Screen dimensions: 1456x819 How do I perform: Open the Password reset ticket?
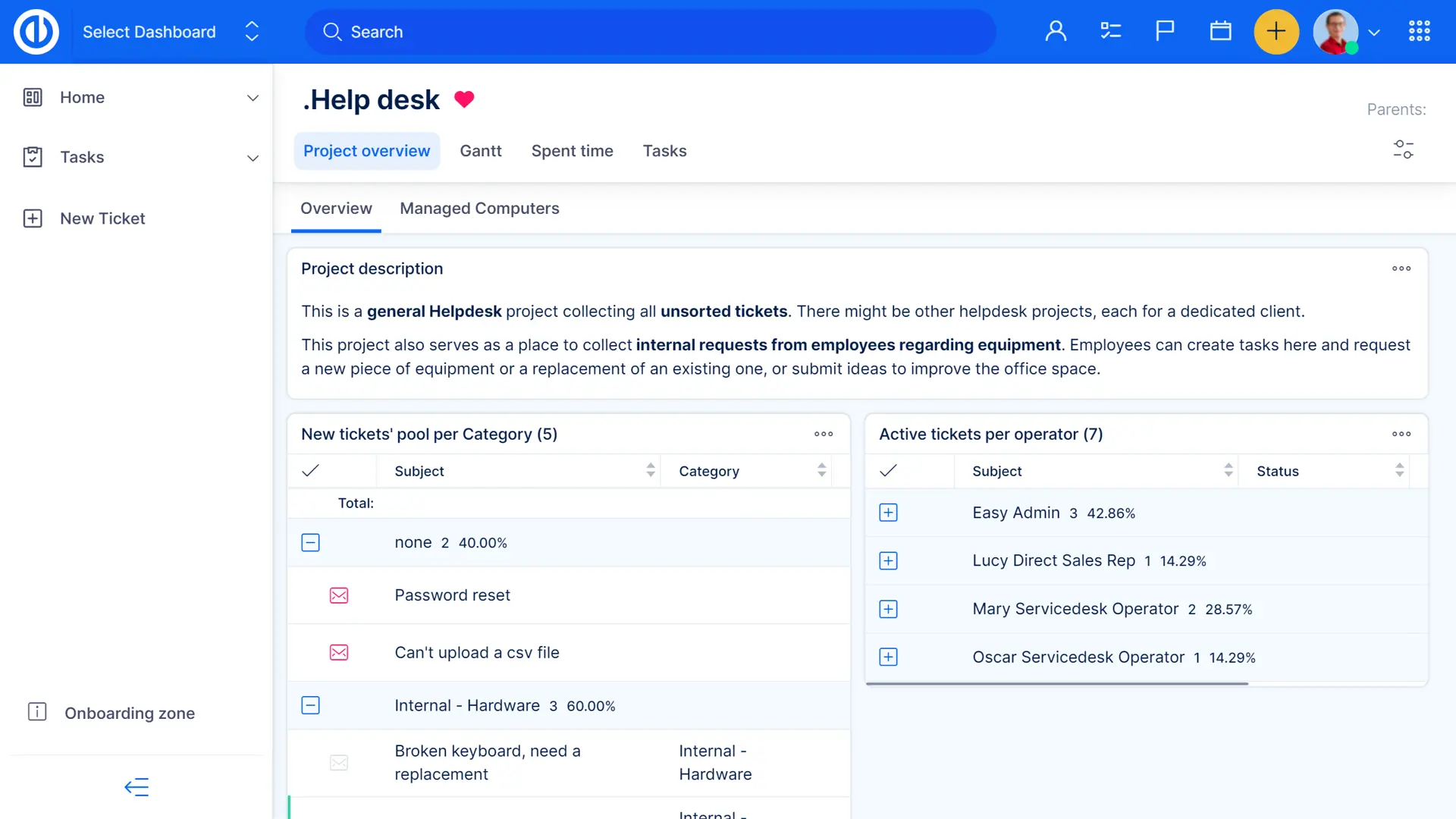point(452,595)
